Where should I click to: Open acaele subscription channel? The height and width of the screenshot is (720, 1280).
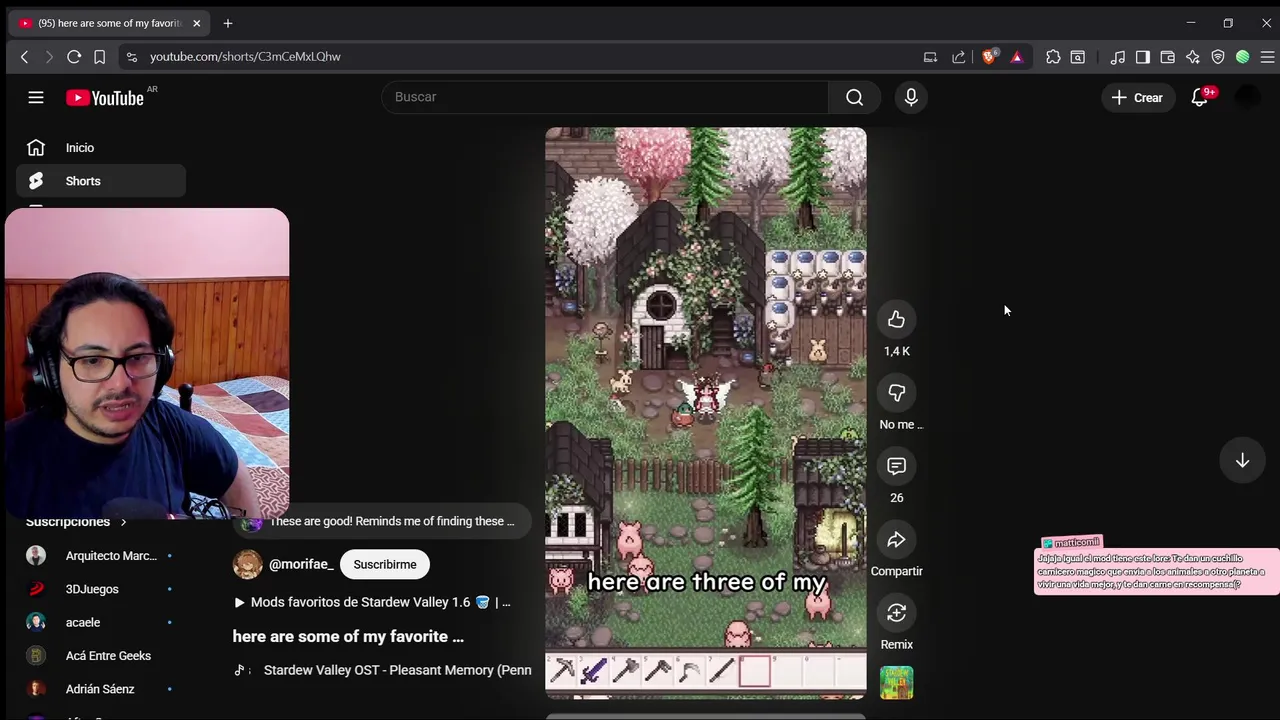(x=100, y=622)
